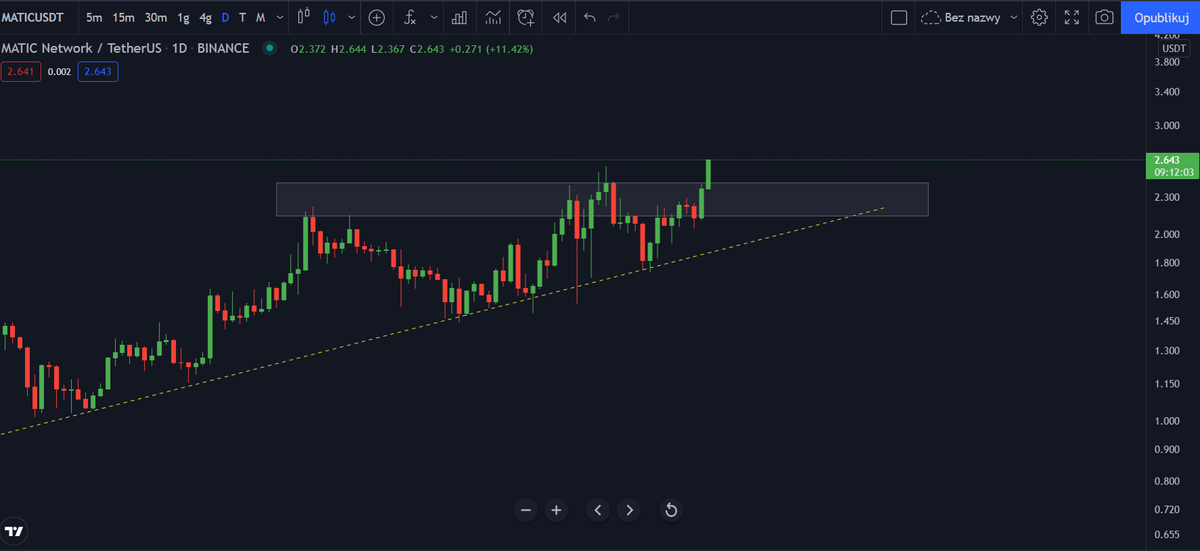Image resolution: width=1200 pixels, height=551 pixels.
Task: Click the redo arrow
Action: point(614,17)
